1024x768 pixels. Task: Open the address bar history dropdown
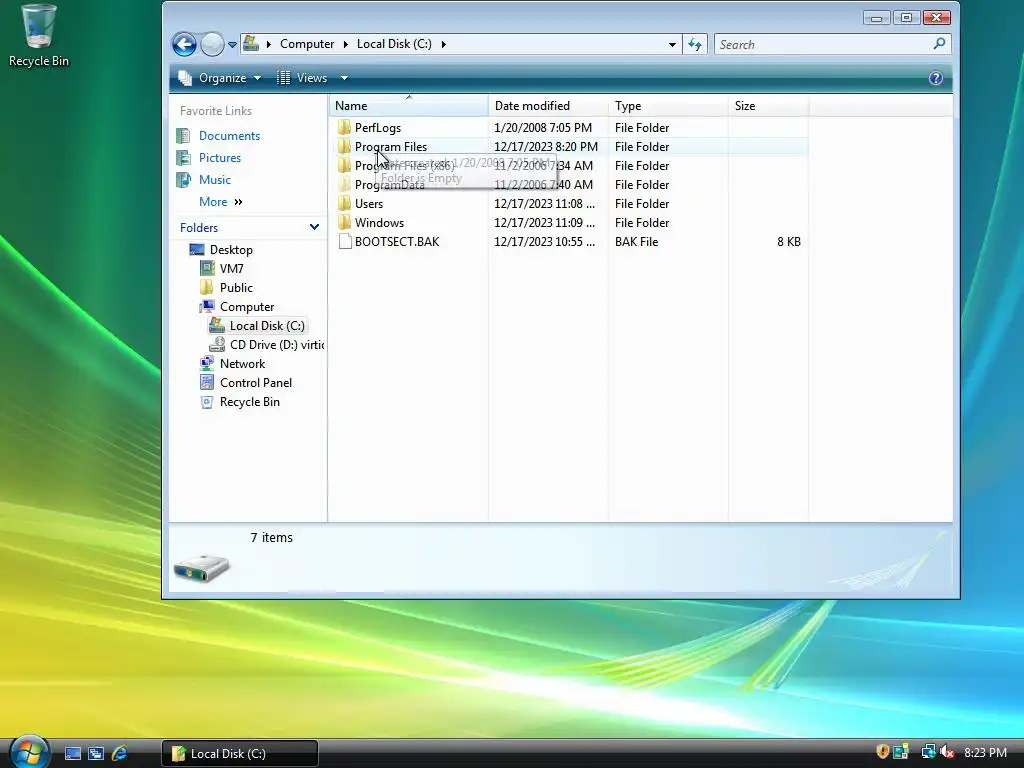[672, 44]
